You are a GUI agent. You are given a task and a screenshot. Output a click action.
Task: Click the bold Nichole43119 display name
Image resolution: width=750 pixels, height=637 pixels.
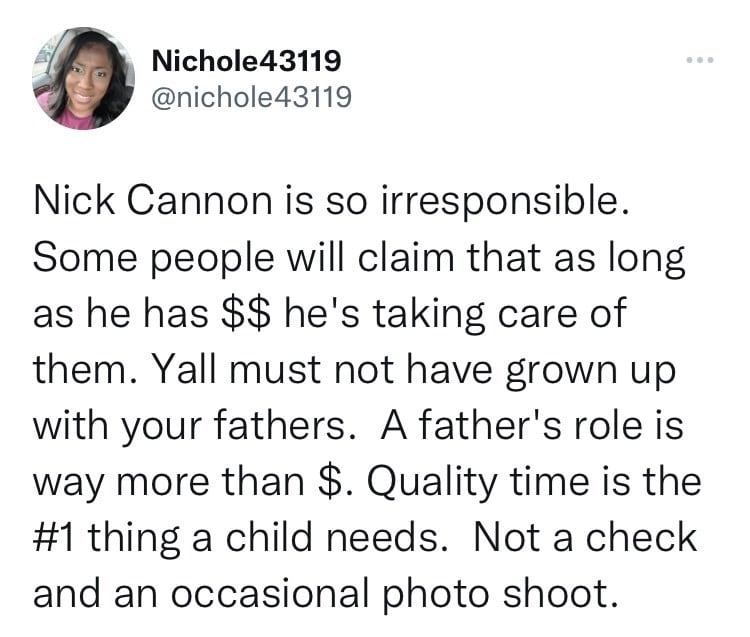click(x=246, y=61)
